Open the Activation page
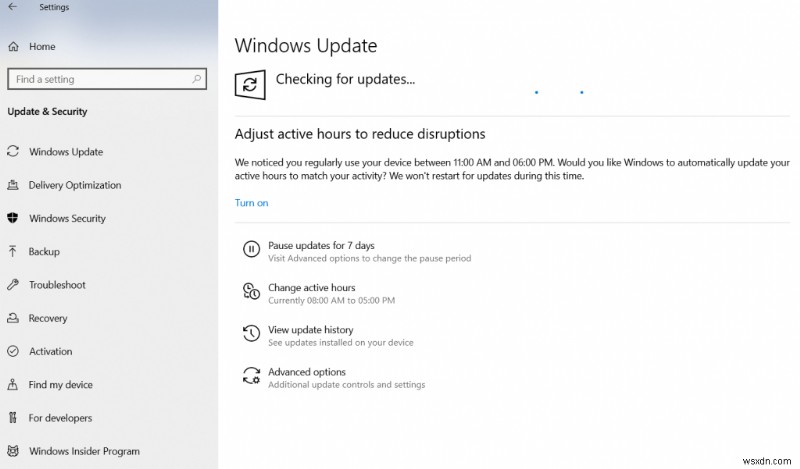Image resolution: width=800 pixels, height=469 pixels. 51,351
